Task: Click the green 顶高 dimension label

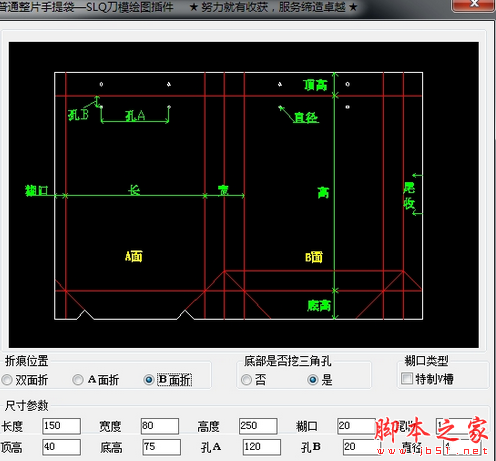Action: [x=315, y=85]
